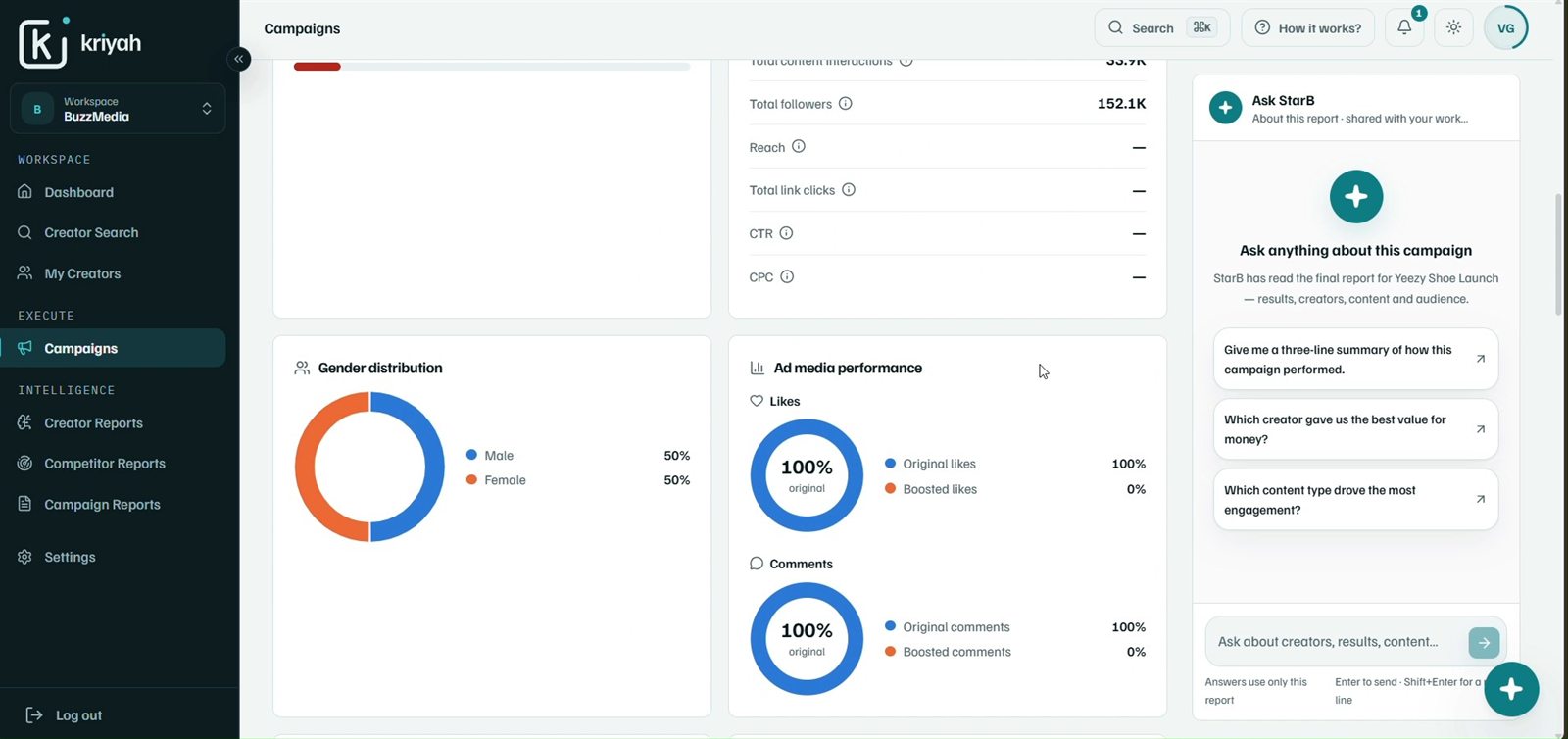Click the Female orange legend dot

point(471,479)
